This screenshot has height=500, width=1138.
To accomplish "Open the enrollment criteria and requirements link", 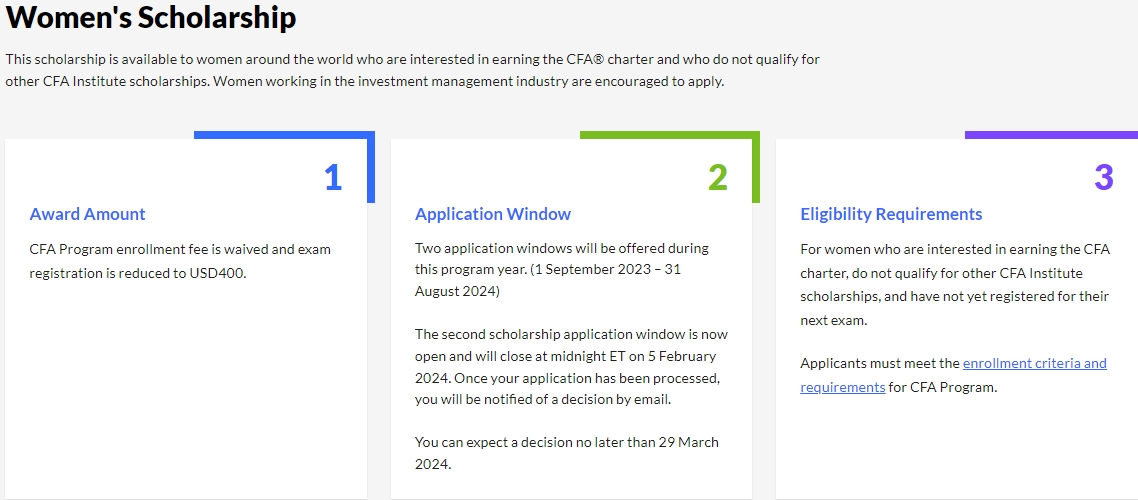I will 1034,364.
